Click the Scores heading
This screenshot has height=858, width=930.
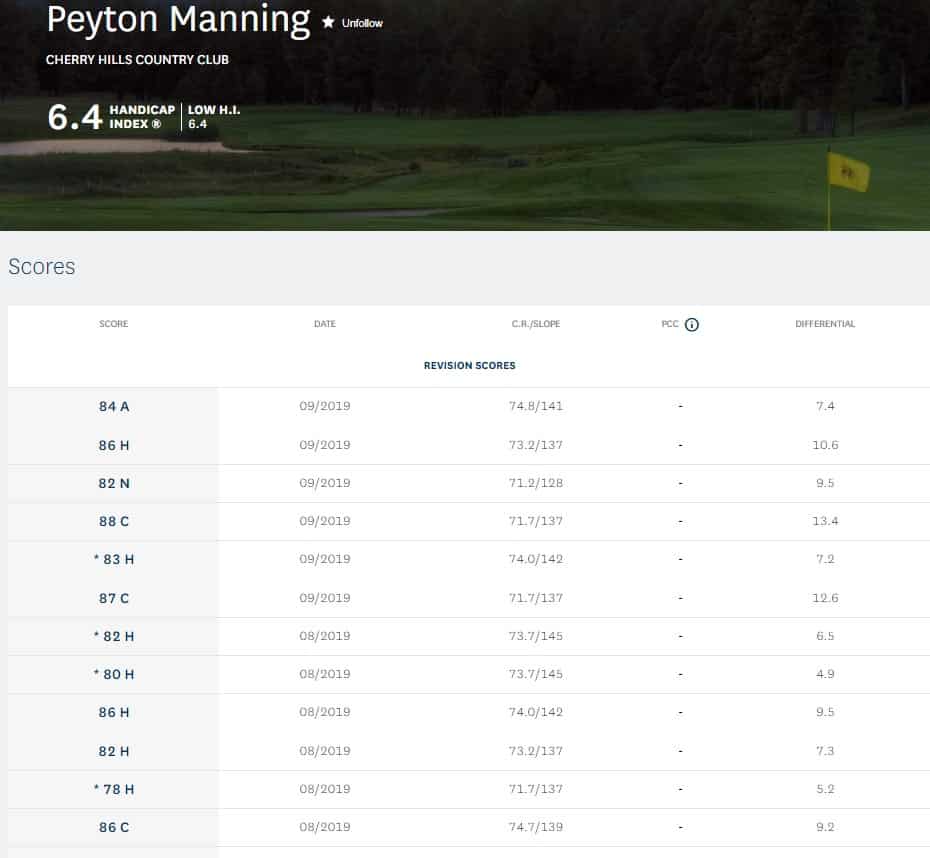[42, 267]
